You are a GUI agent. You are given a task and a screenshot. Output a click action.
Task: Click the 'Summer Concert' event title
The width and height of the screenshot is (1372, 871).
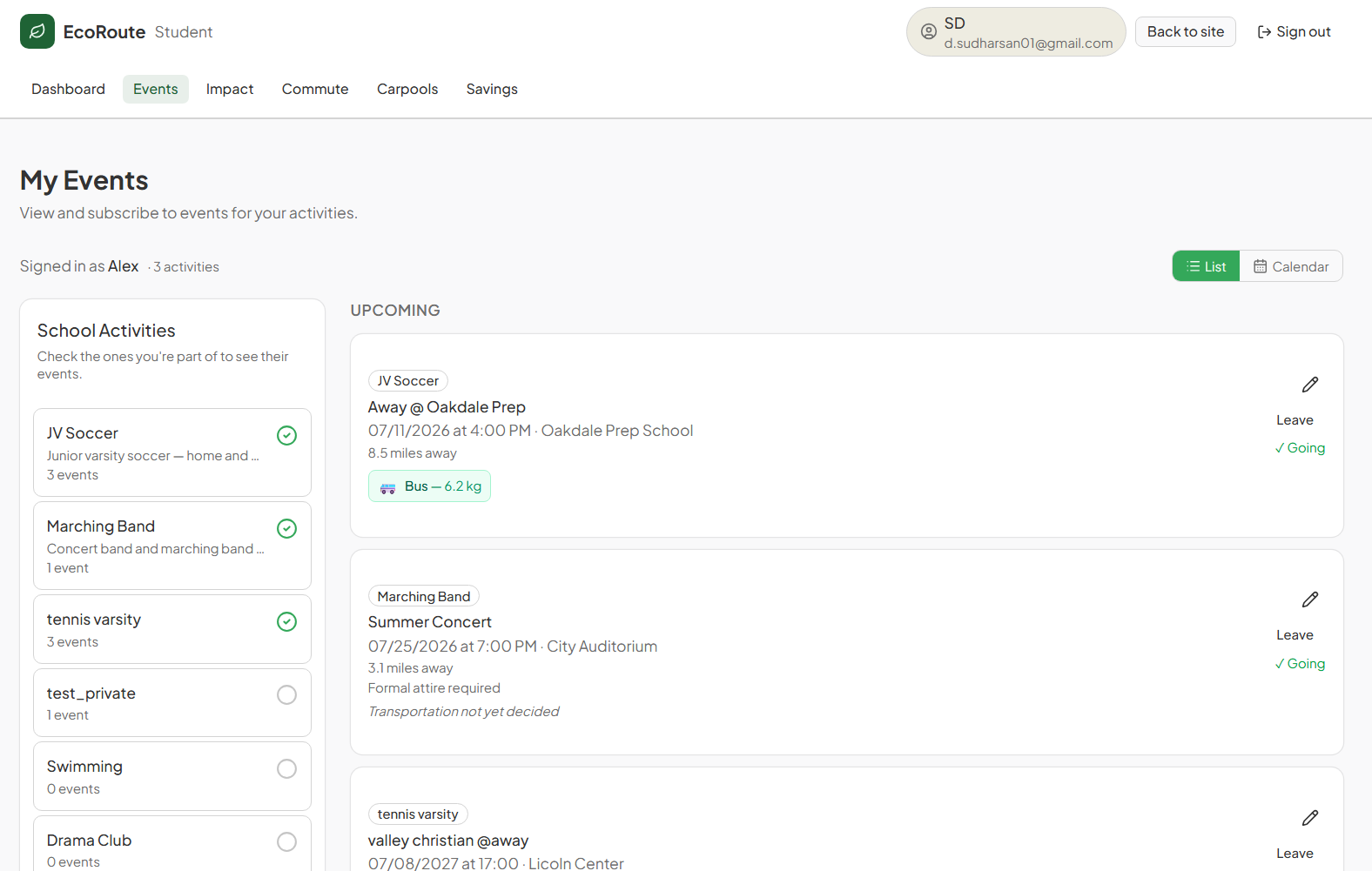(x=429, y=622)
